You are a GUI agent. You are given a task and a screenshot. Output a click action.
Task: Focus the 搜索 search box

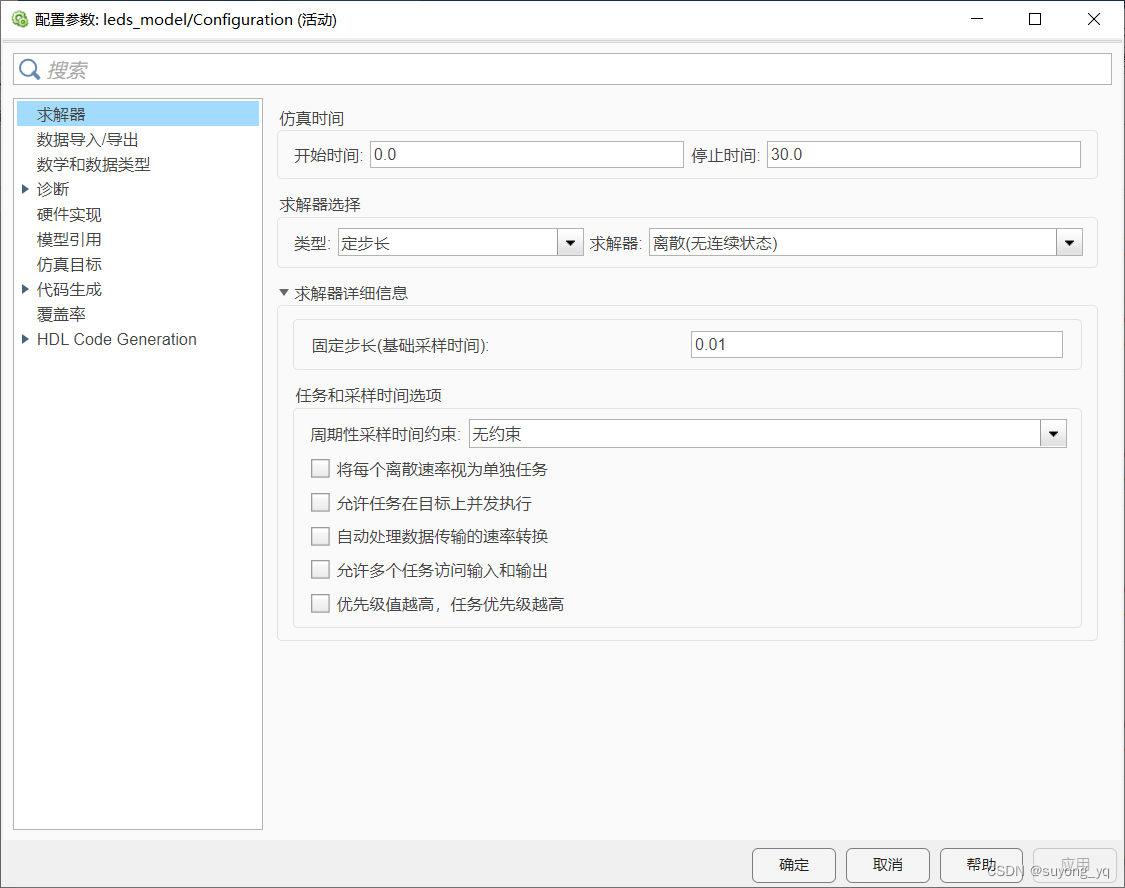pyautogui.click(x=562, y=70)
